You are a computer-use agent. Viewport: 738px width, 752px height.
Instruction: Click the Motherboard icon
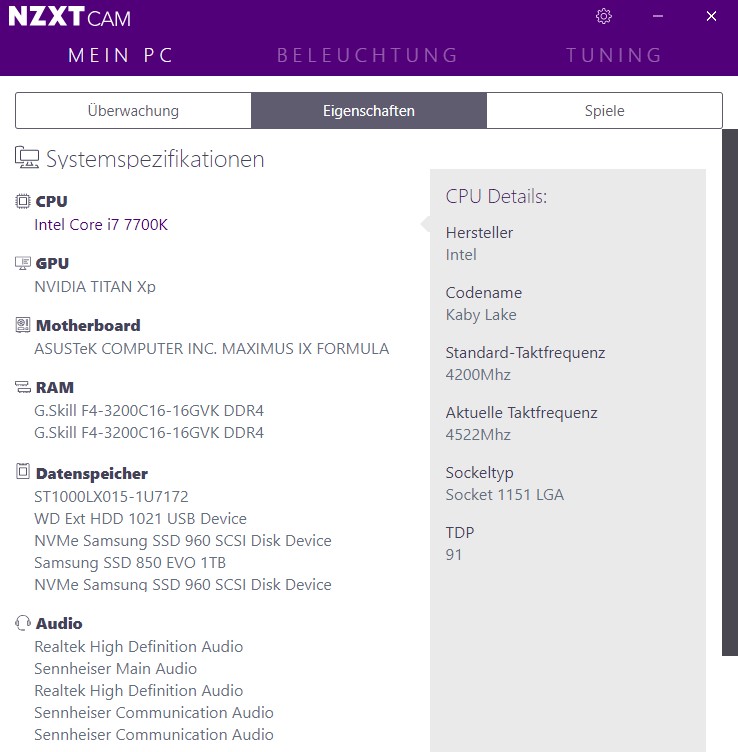[x=23, y=325]
